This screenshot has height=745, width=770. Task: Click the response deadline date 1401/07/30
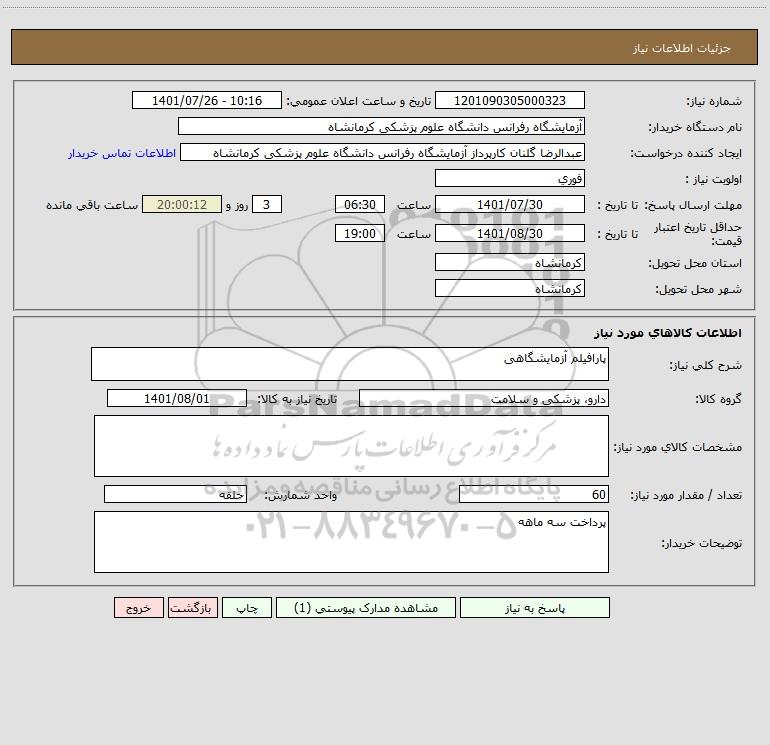[x=510, y=204]
